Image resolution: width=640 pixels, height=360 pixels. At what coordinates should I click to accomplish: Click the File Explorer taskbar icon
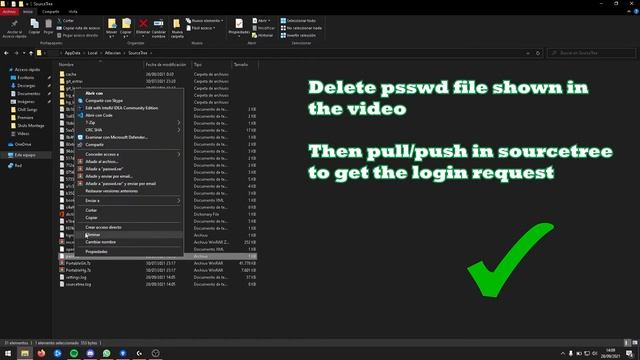pos(25,353)
